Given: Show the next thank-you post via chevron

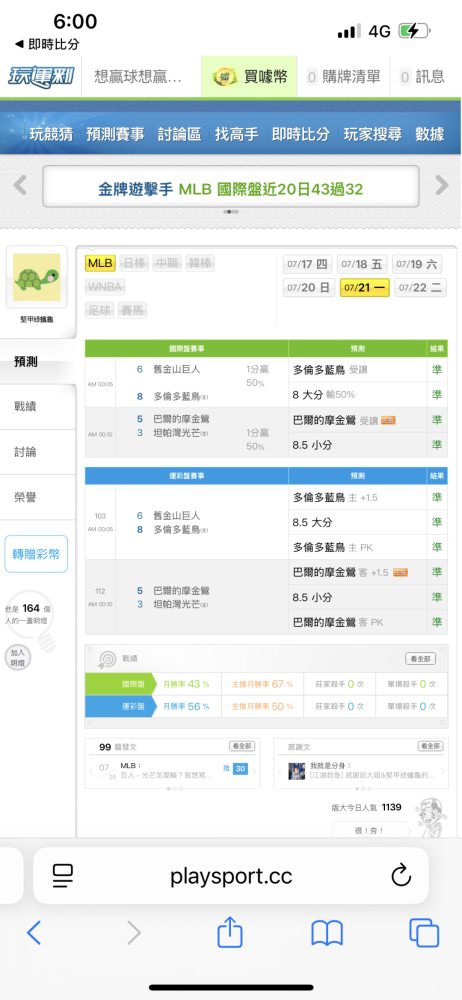Looking at the screenshot, I should point(443,771).
